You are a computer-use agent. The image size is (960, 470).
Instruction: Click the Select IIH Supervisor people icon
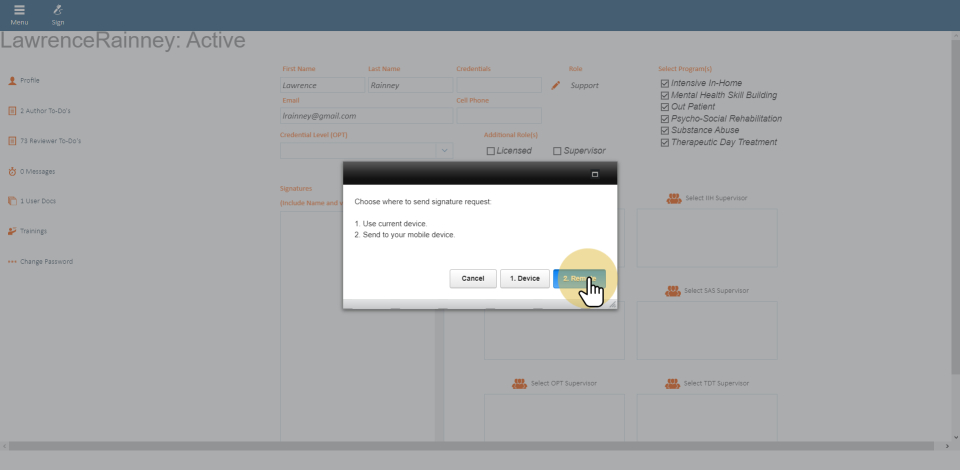coord(674,198)
